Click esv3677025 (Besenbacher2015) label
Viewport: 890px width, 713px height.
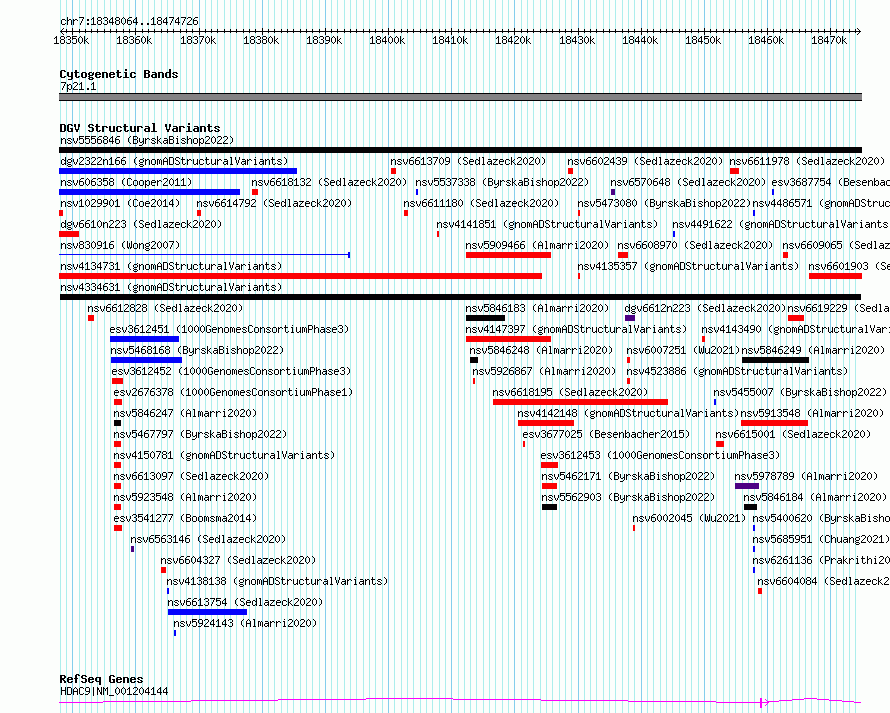pos(606,434)
